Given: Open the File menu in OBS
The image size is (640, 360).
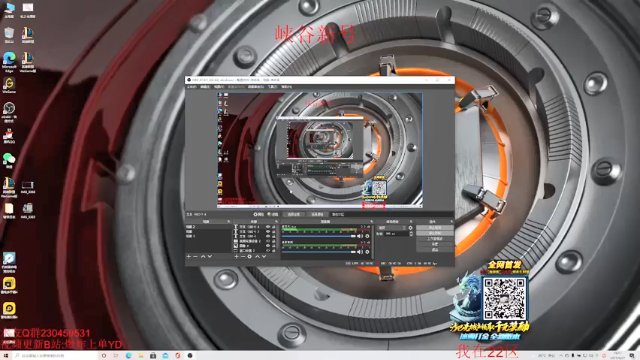Looking at the screenshot, I should [x=191, y=87].
